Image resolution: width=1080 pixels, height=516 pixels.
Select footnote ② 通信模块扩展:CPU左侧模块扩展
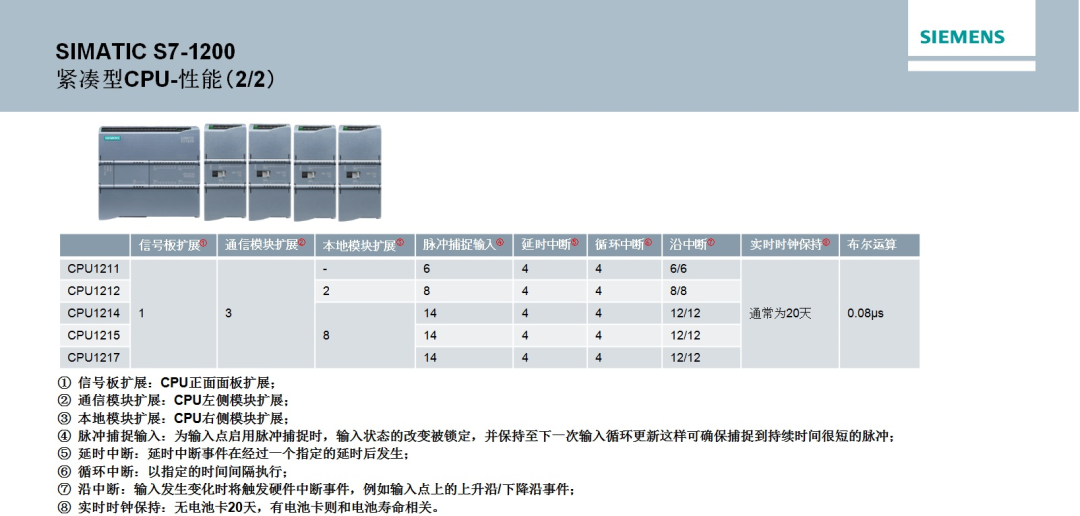pos(175,400)
